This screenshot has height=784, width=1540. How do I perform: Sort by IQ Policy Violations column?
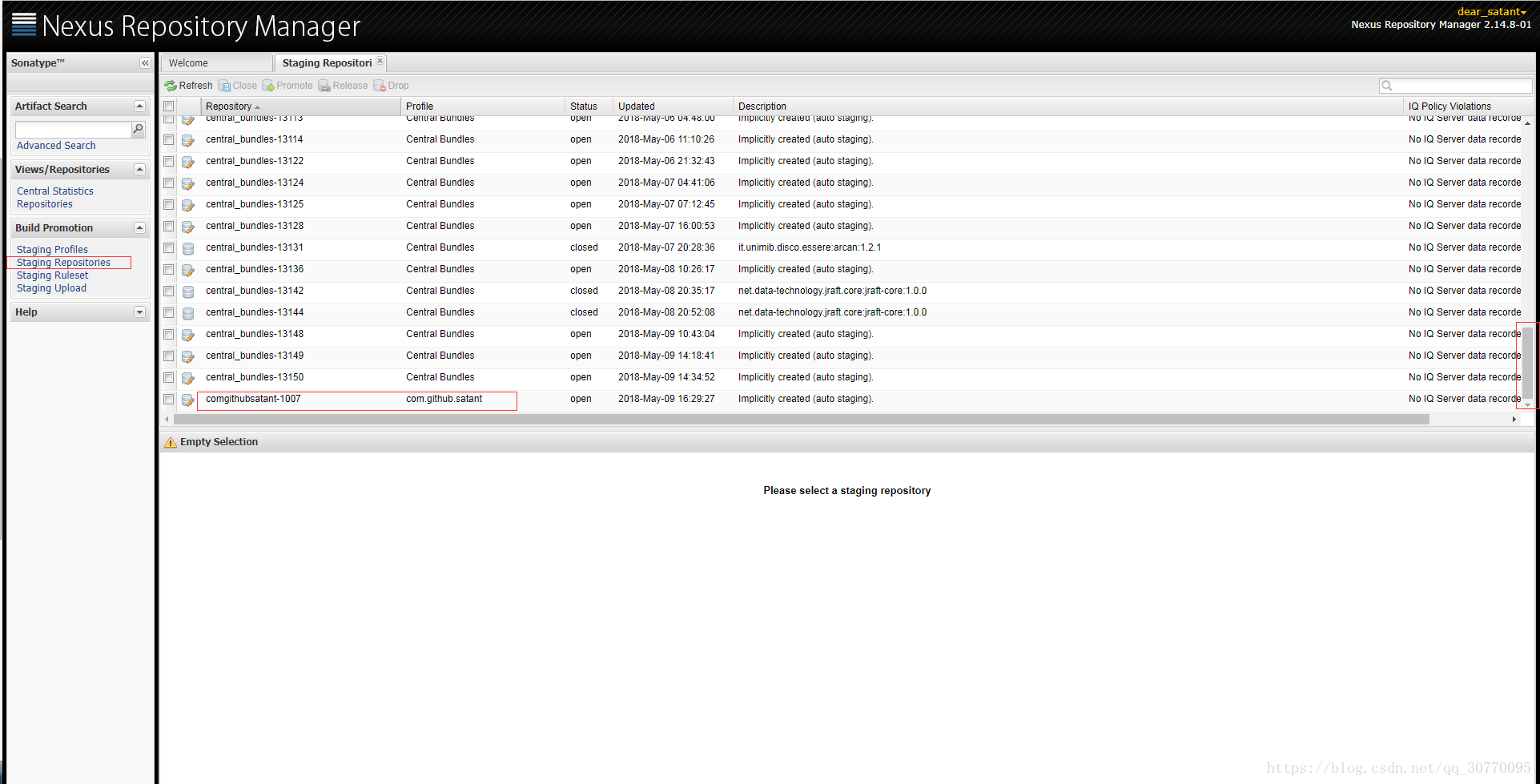[x=1464, y=107]
